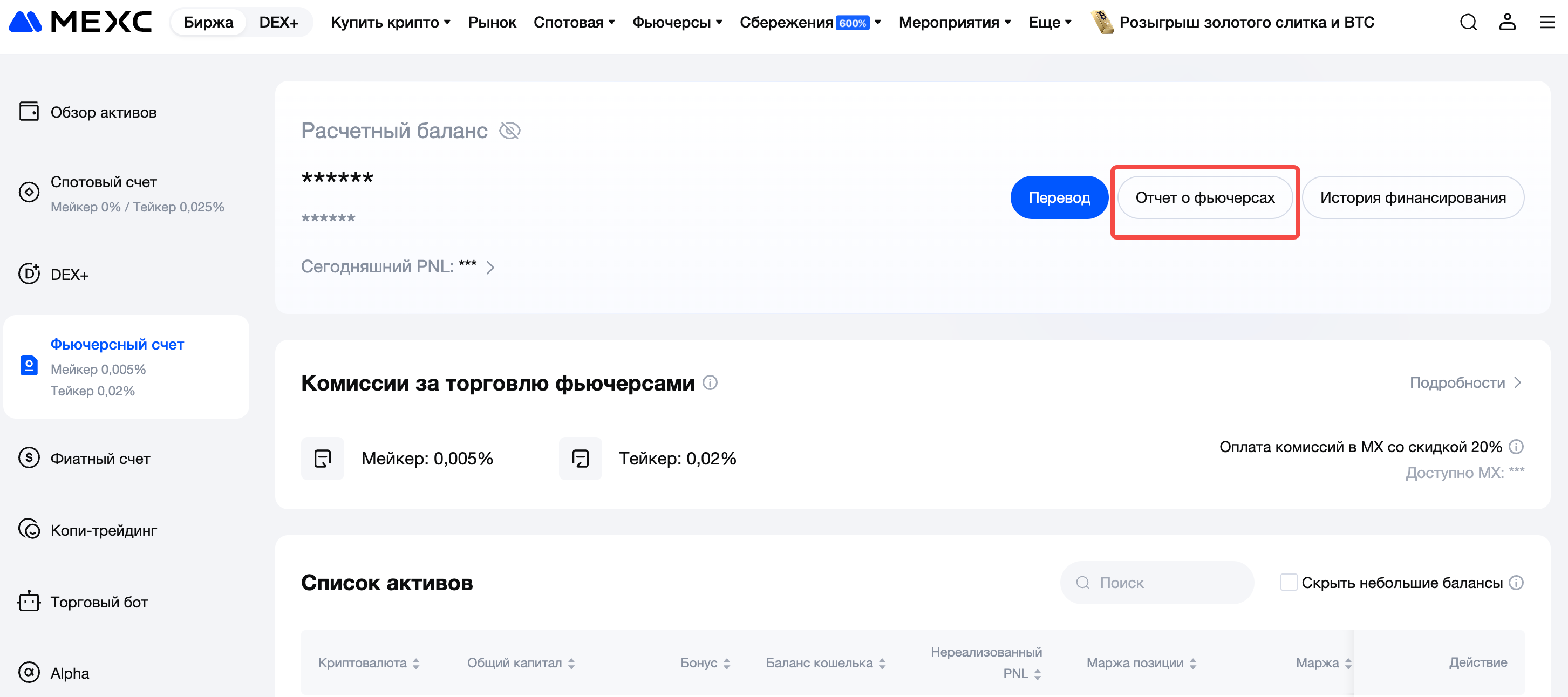This screenshot has height=697, width=1568.
Task: Open the user profile icon
Action: [x=1507, y=23]
